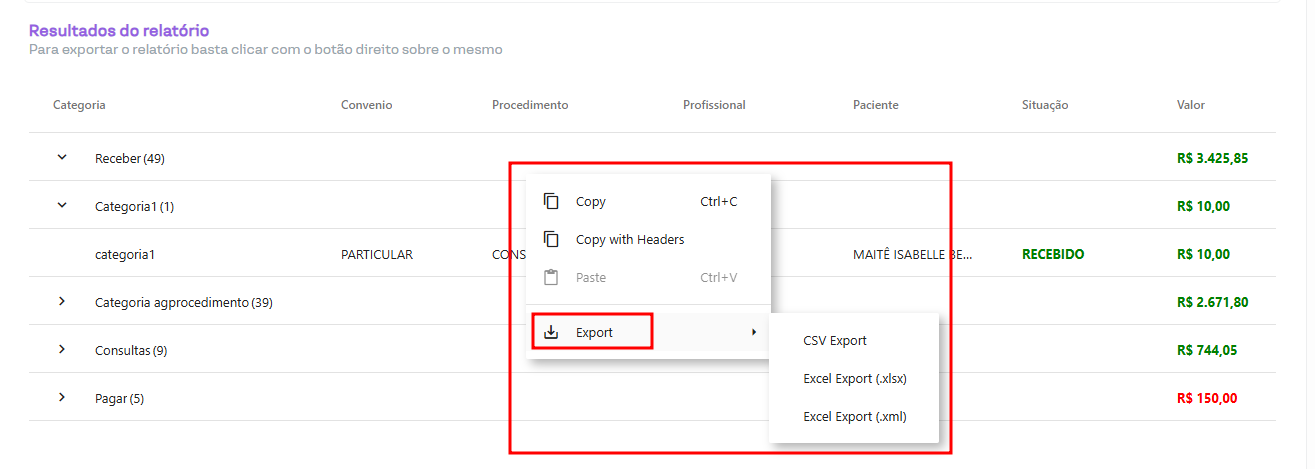
Task: Select Excel Export (.xml) option
Action: click(x=855, y=417)
